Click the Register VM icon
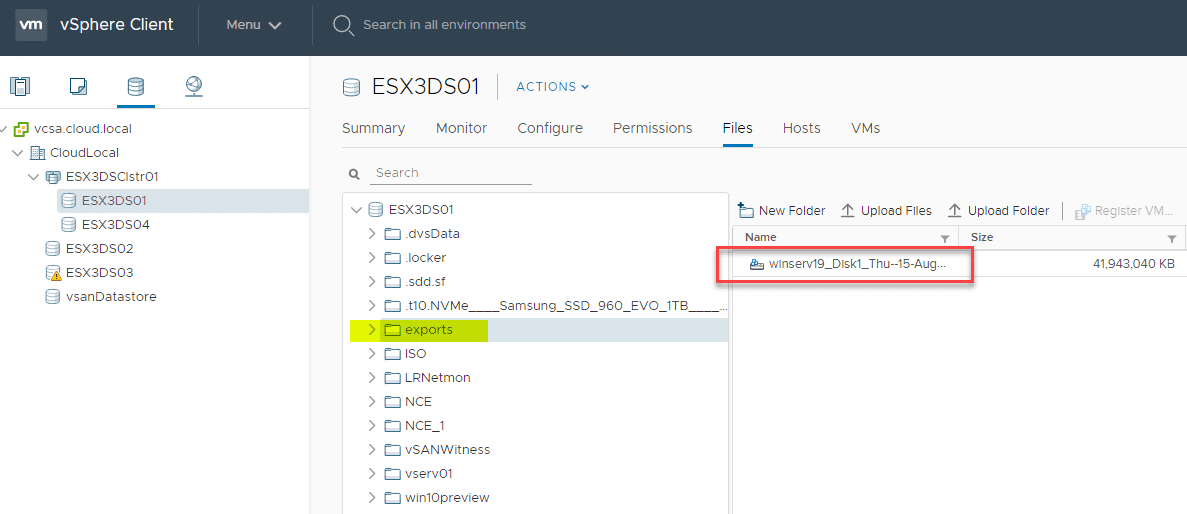Viewport: 1187px width, 514px height. [x=1083, y=210]
